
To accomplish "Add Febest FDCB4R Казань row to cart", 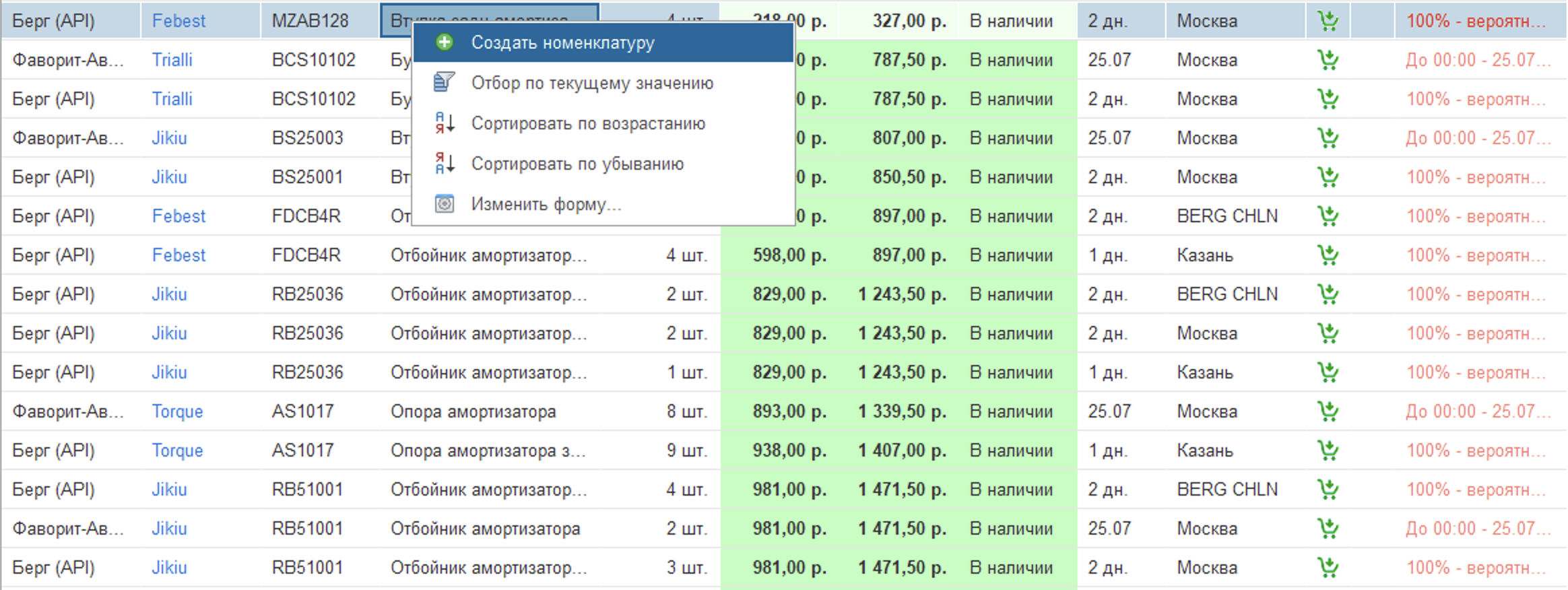I will coord(1328,255).
